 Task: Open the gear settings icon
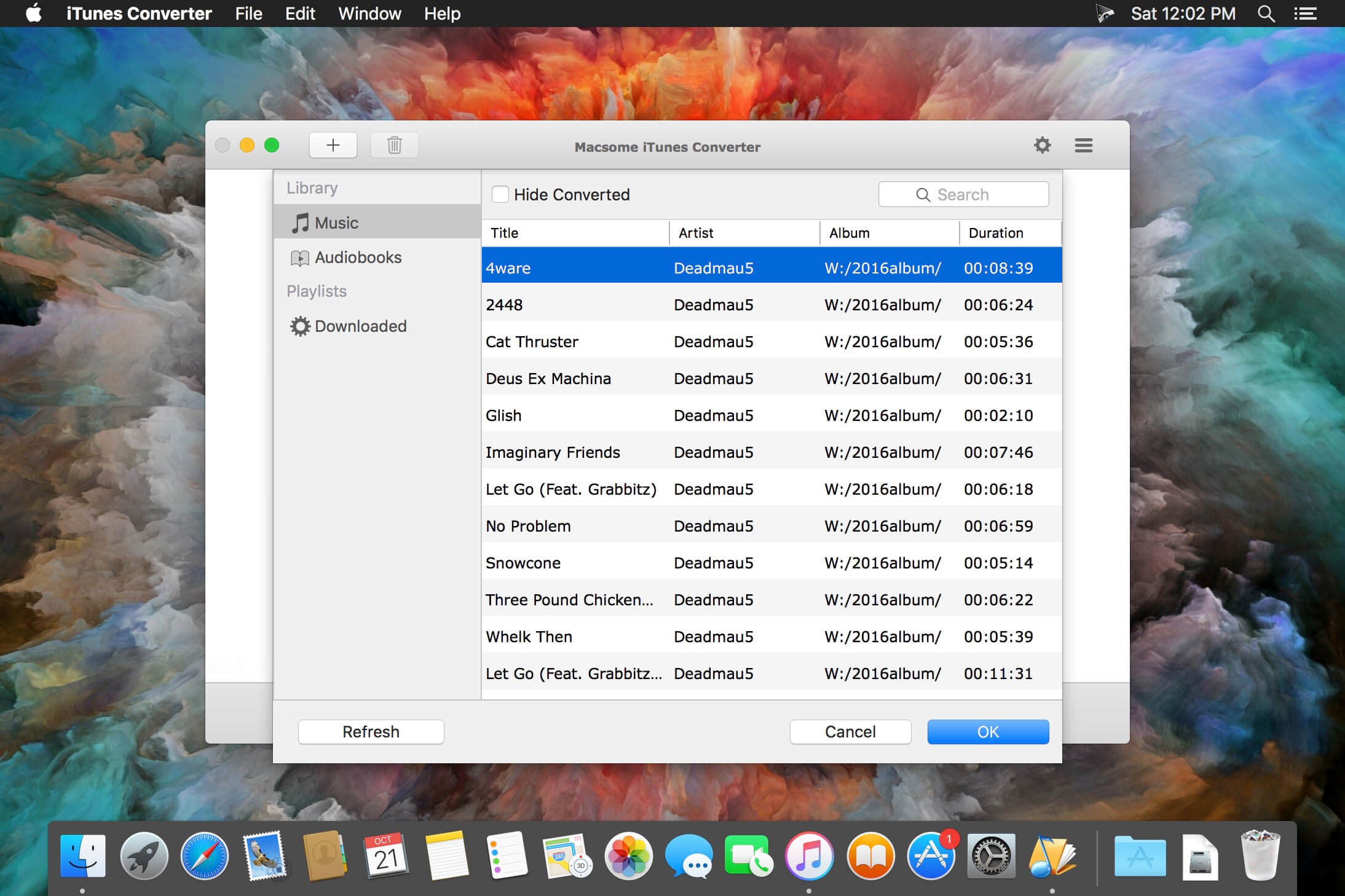point(1042,146)
